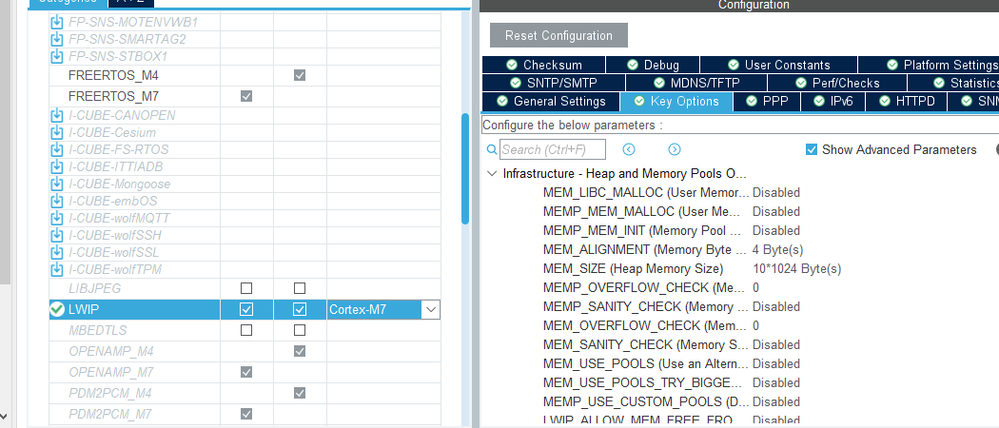Click the categories list vertical scrollbar
This screenshot has height=428, width=999.
tap(465, 169)
